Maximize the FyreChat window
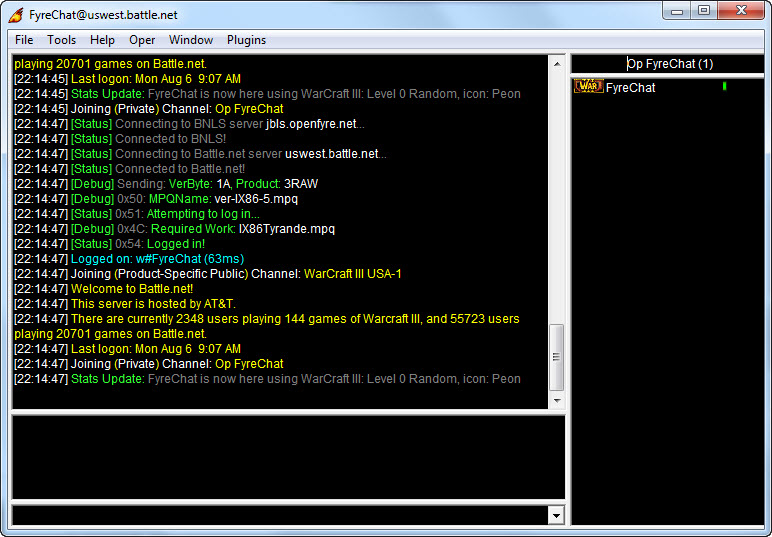This screenshot has width=772, height=537. point(704,10)
